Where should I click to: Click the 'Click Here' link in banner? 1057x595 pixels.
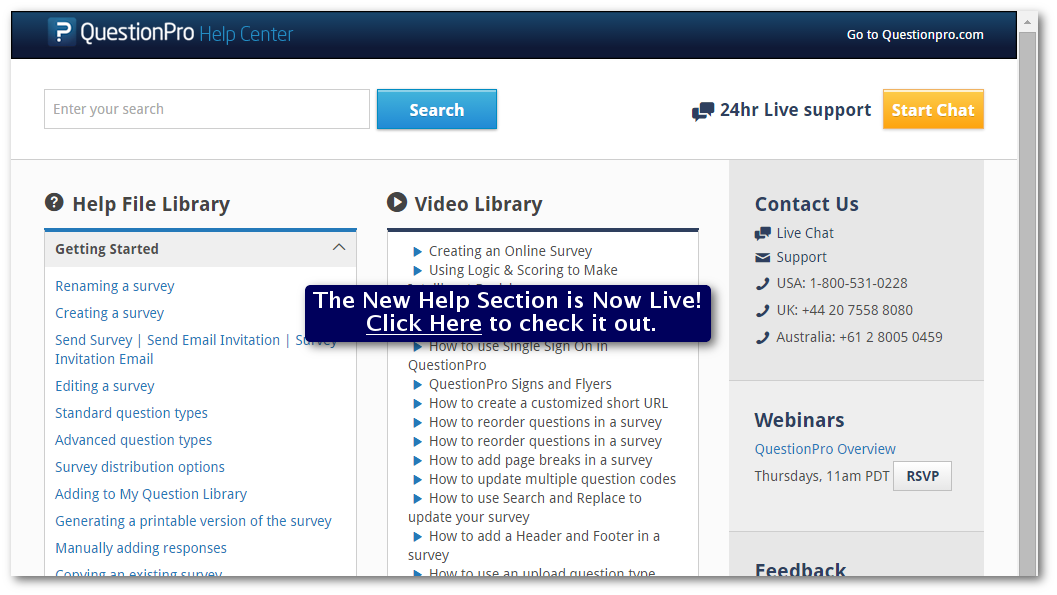[x=423, y=323]
